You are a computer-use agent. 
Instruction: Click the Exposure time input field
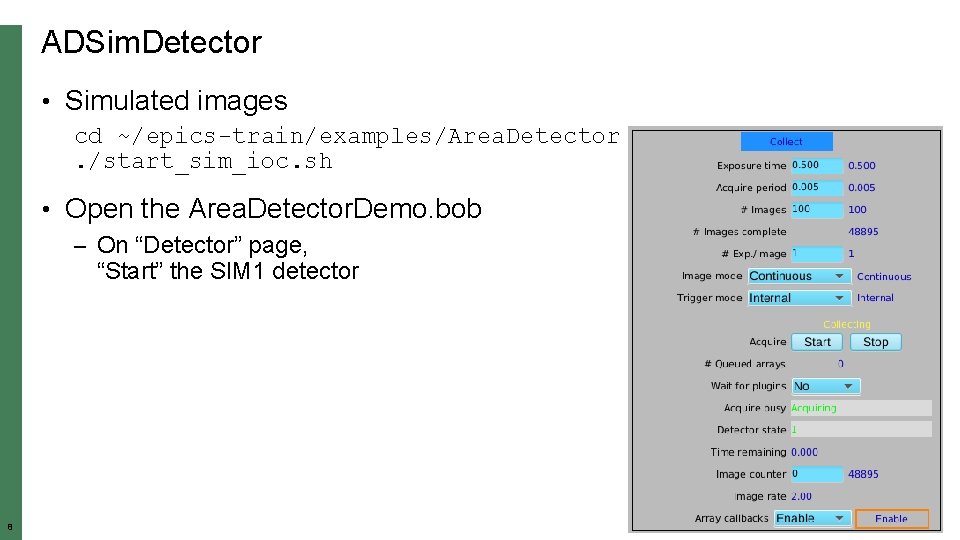click(816, 165)
